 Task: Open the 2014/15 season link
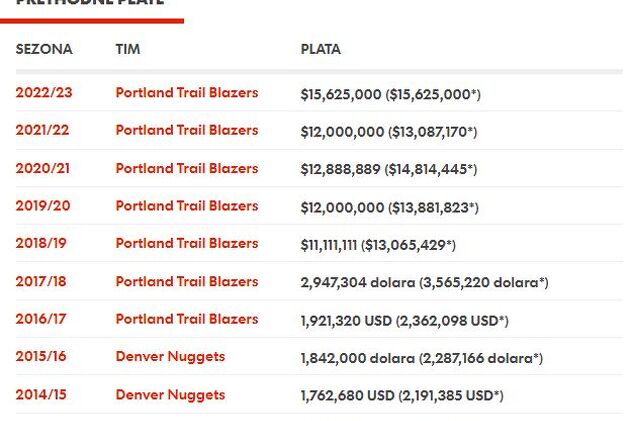[x=42, y=395]
